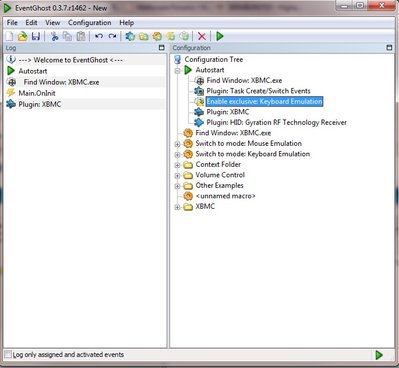The image size is (399, 368).
Task: Undo the last action
Action: pyautogui.click(x=99, y=36)
